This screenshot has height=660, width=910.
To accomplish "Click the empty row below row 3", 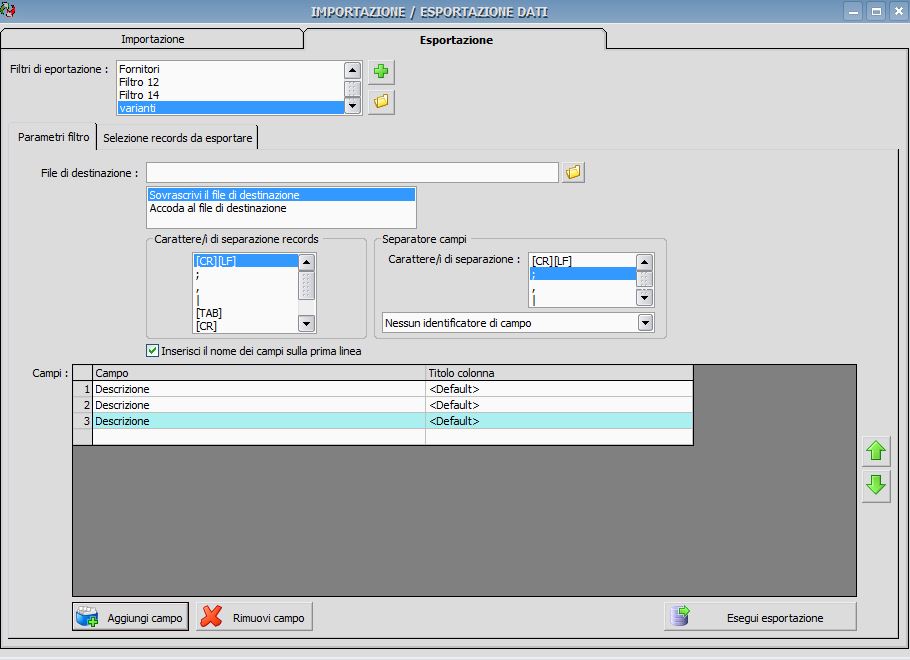I will coord(383,437).
